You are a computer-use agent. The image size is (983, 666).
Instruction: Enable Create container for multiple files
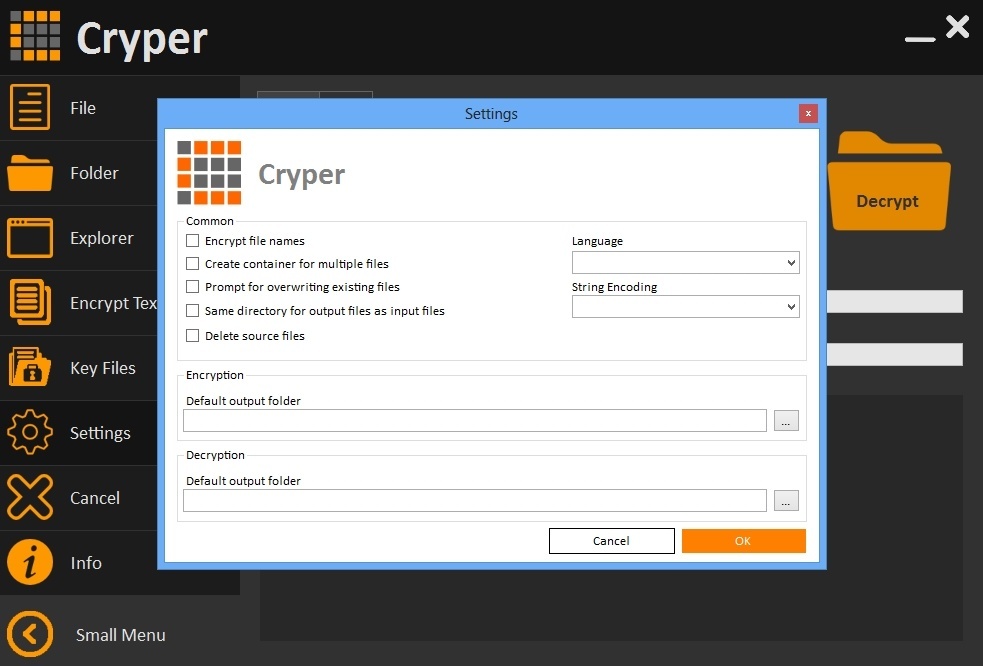coord(192,263)
